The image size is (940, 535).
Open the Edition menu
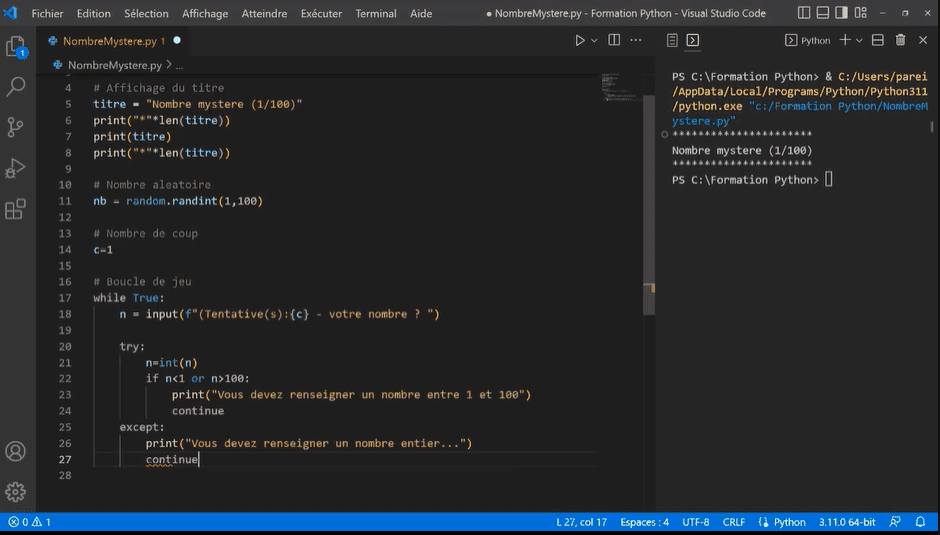94,13
